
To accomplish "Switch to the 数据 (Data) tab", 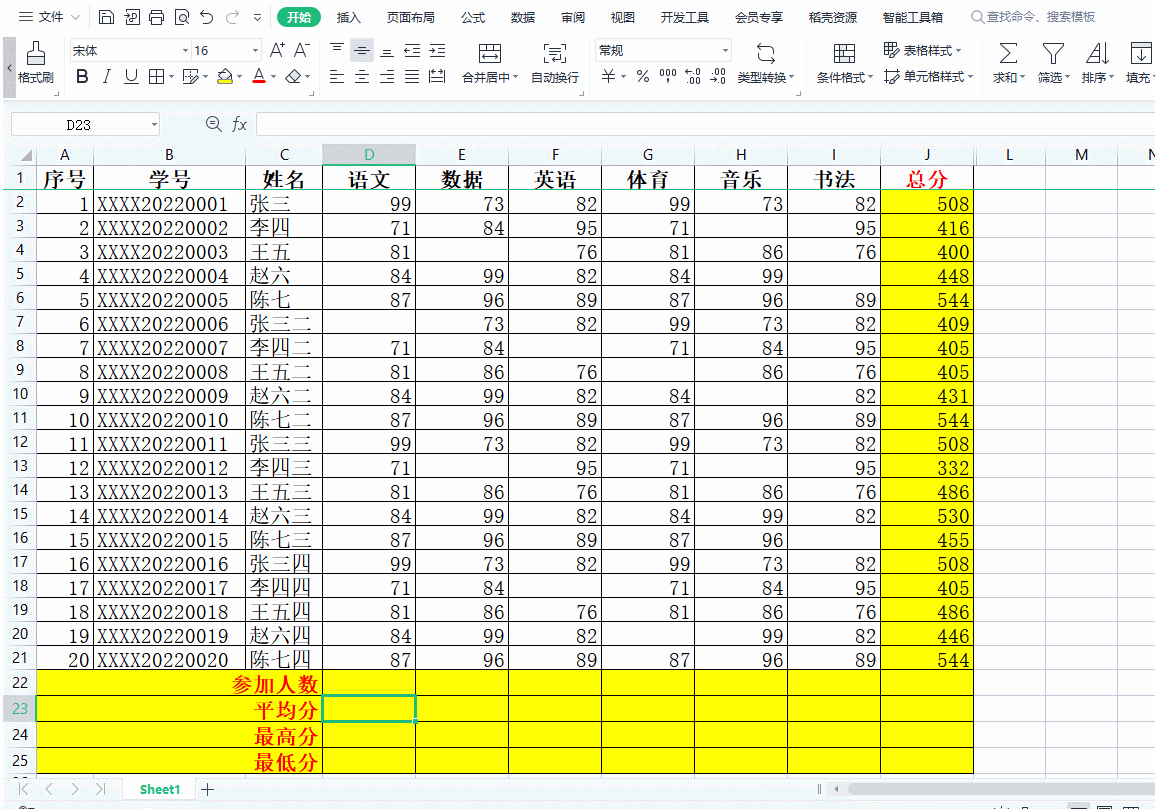I will click(522, 17).
